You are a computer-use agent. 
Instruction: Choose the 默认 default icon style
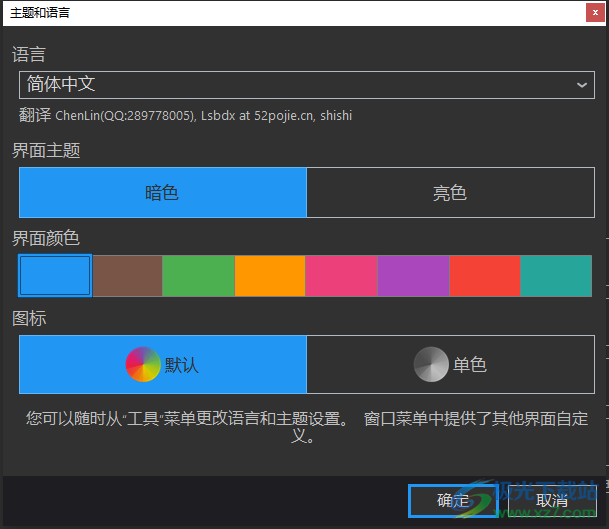click(163, 365)
